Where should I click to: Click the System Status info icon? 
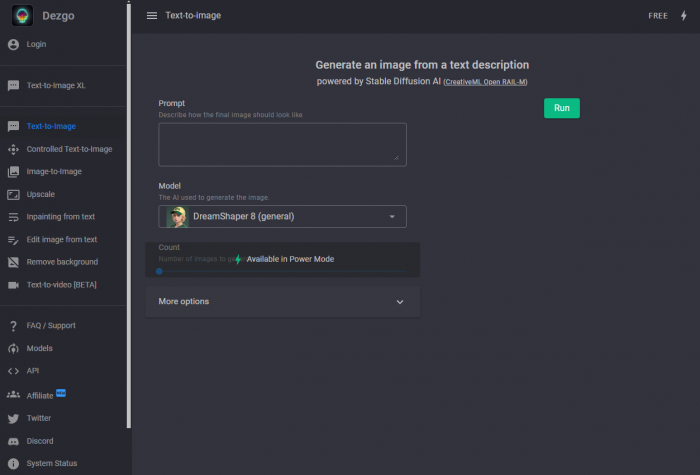[x=13, y=463]
